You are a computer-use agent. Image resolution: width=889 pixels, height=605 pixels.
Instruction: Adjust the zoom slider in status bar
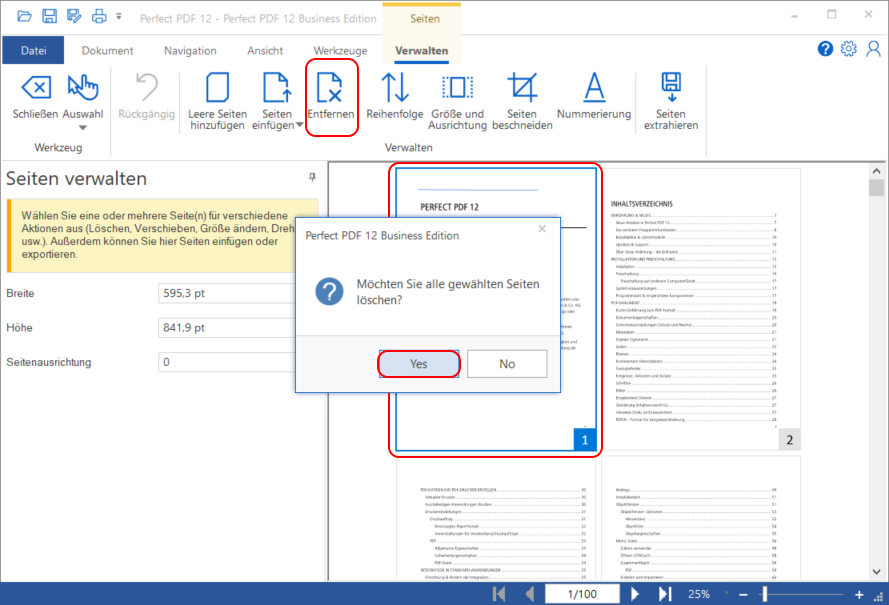coord(765,594)
